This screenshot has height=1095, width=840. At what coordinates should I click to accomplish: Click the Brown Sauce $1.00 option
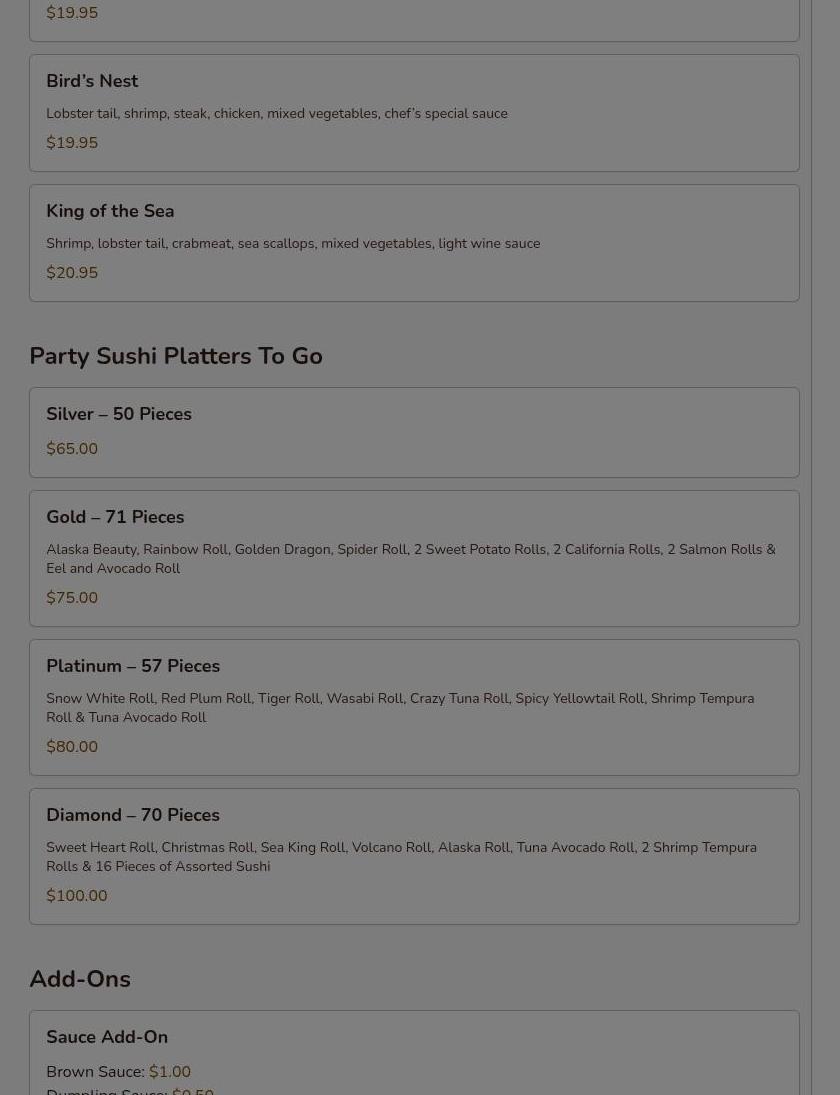[118, 1072]
